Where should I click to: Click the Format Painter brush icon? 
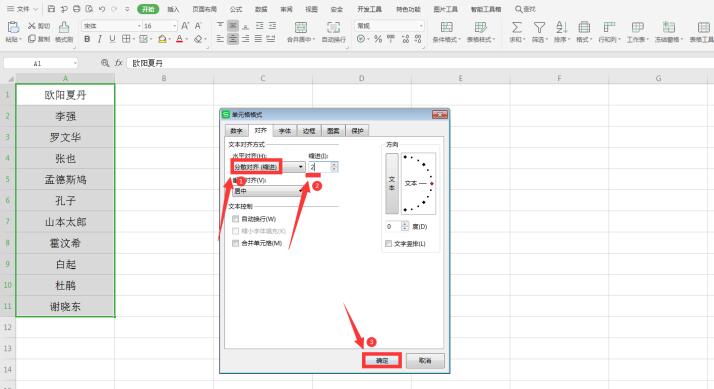(x=64, y=27)
